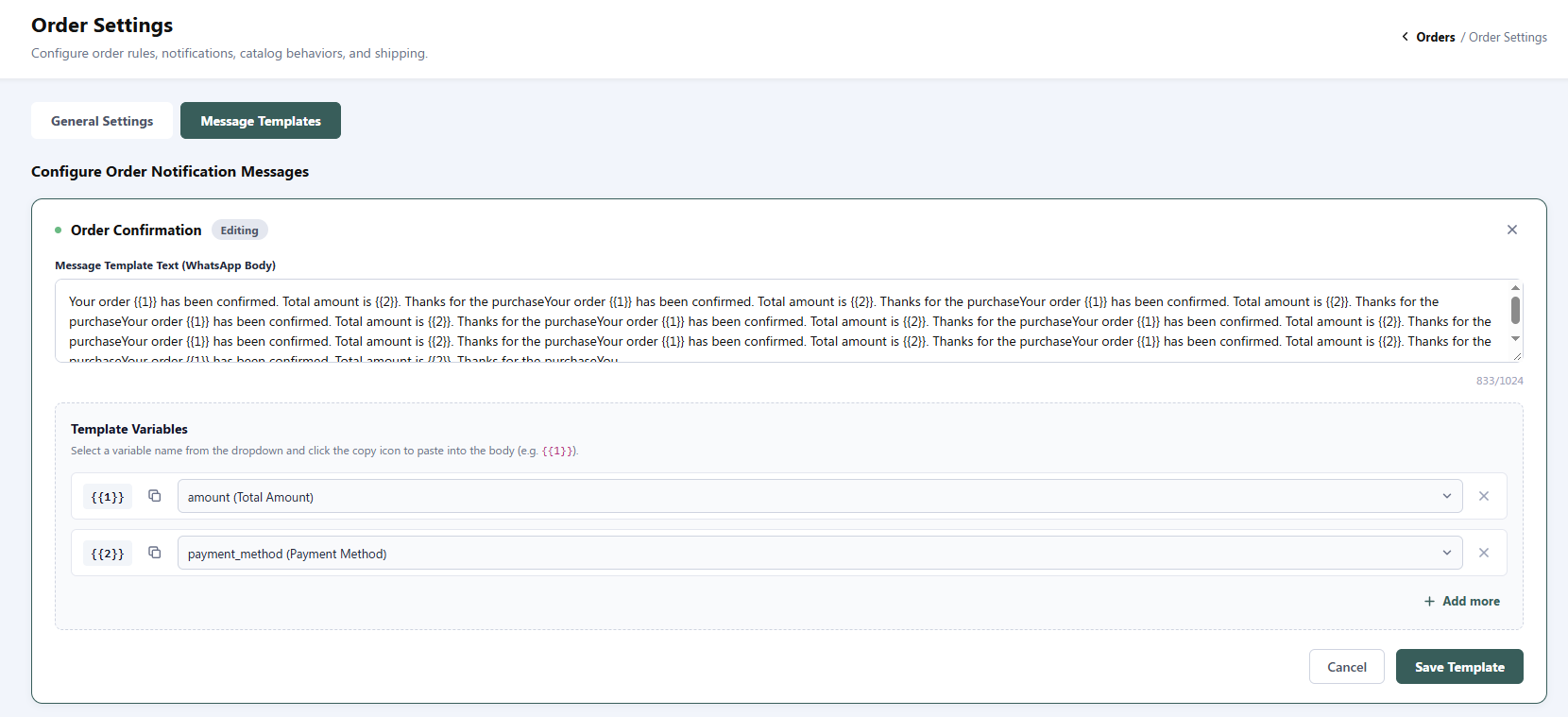This screenshot has width=1568, height=717.
Task: Click the Configure Order Notification Messages heading
Action: (170, 171)
